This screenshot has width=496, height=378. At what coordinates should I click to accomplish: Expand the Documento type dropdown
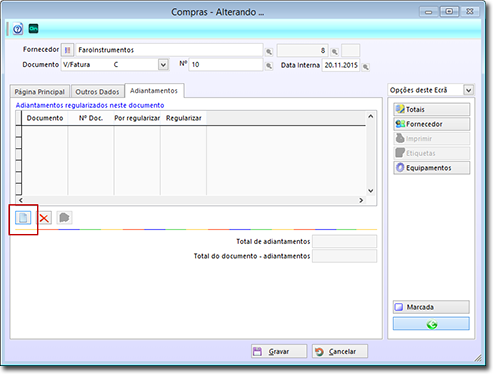163,64
